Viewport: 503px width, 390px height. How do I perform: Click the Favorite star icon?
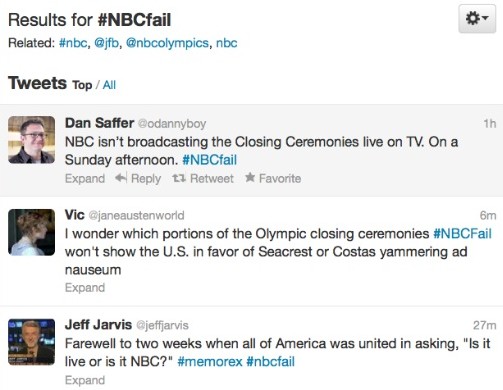tap(250, 177)
